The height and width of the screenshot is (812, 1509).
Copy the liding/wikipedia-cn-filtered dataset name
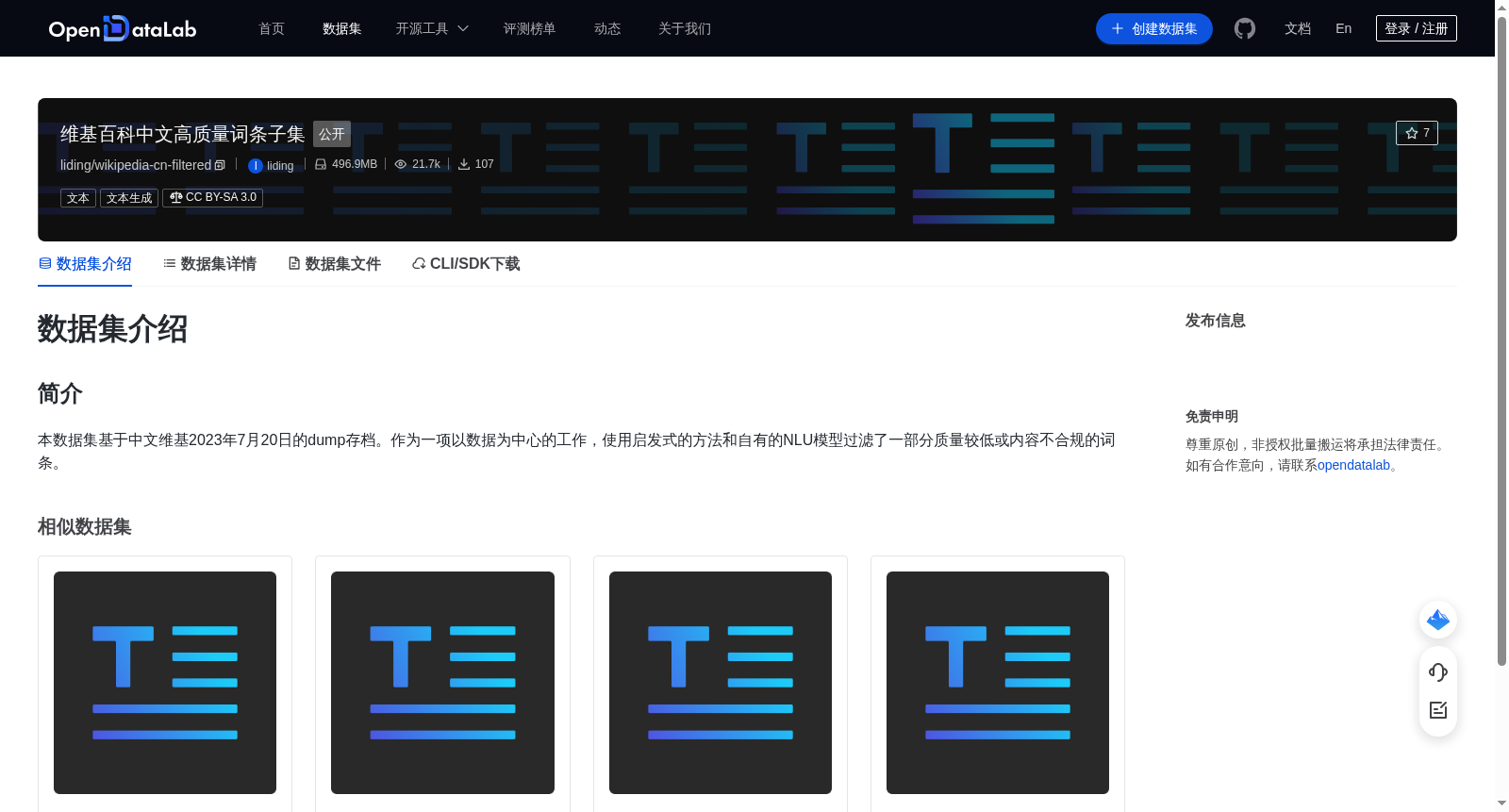pyautogui.click(x=220, y=165)
